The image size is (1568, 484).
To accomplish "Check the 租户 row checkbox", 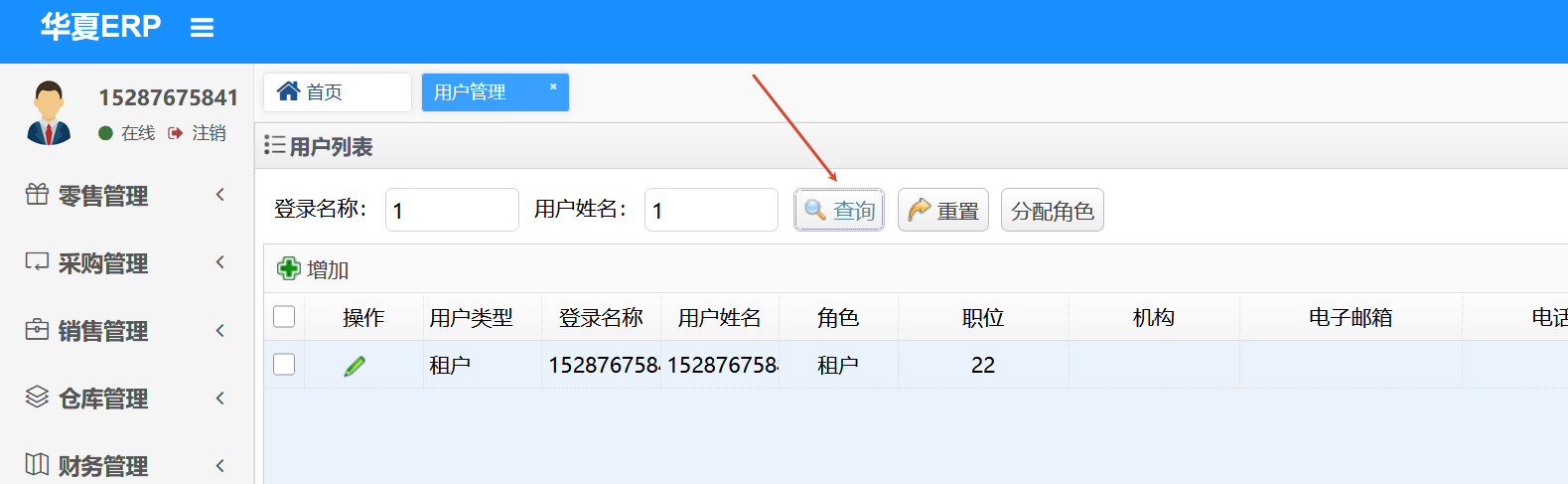I will click(284, 364).
